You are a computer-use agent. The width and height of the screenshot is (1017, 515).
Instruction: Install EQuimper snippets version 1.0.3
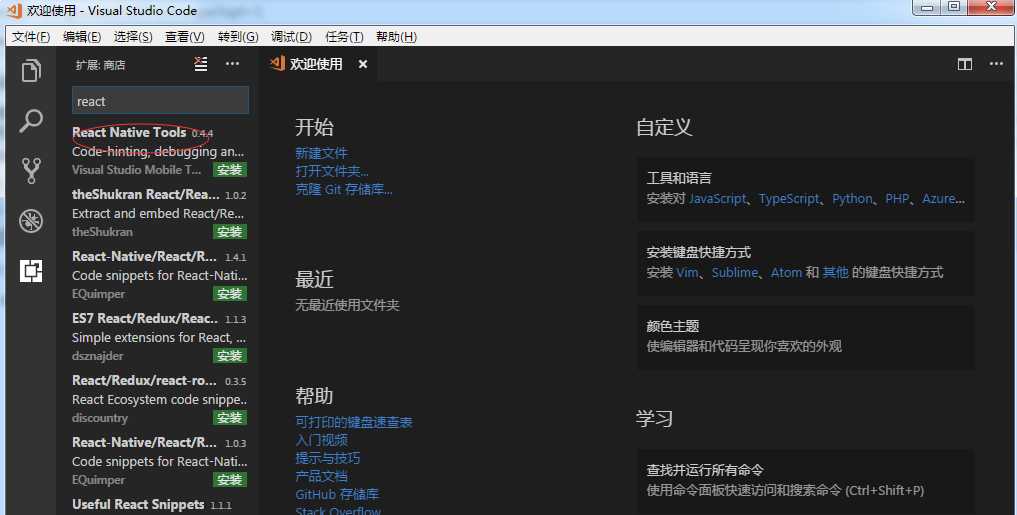pos(230,479)
